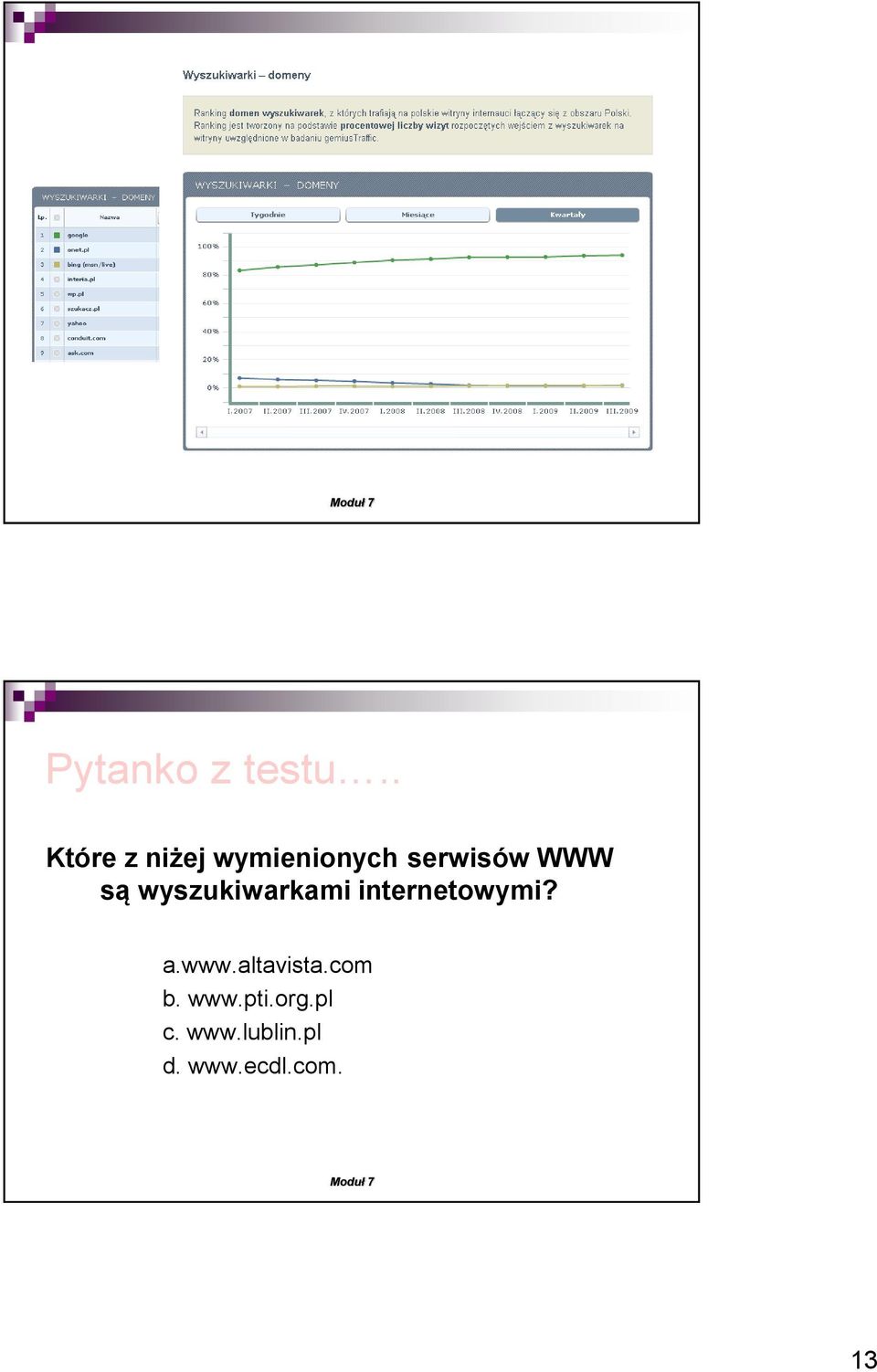877x1372 pixels.
Task: Select the interia.pl row name
Action: (x=81, y=279)
